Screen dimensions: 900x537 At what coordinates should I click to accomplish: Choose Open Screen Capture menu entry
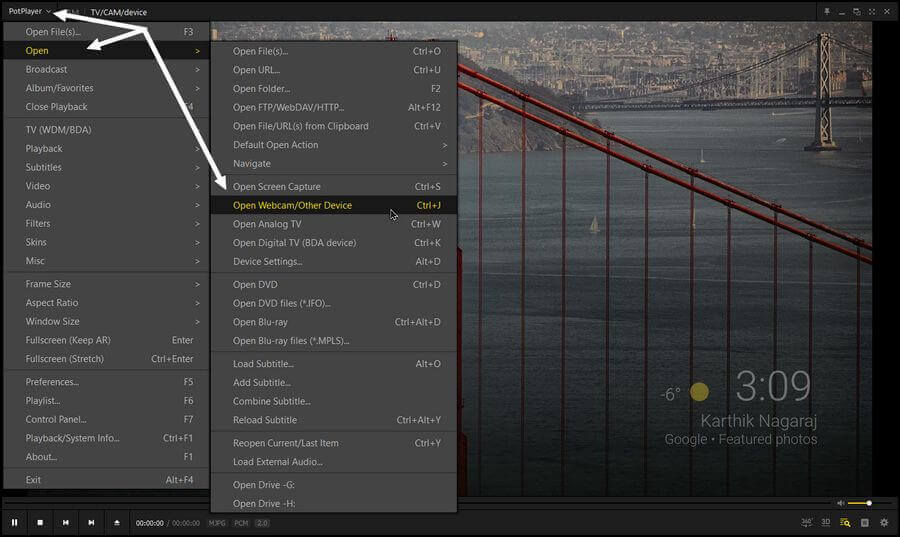click(277, 186)
